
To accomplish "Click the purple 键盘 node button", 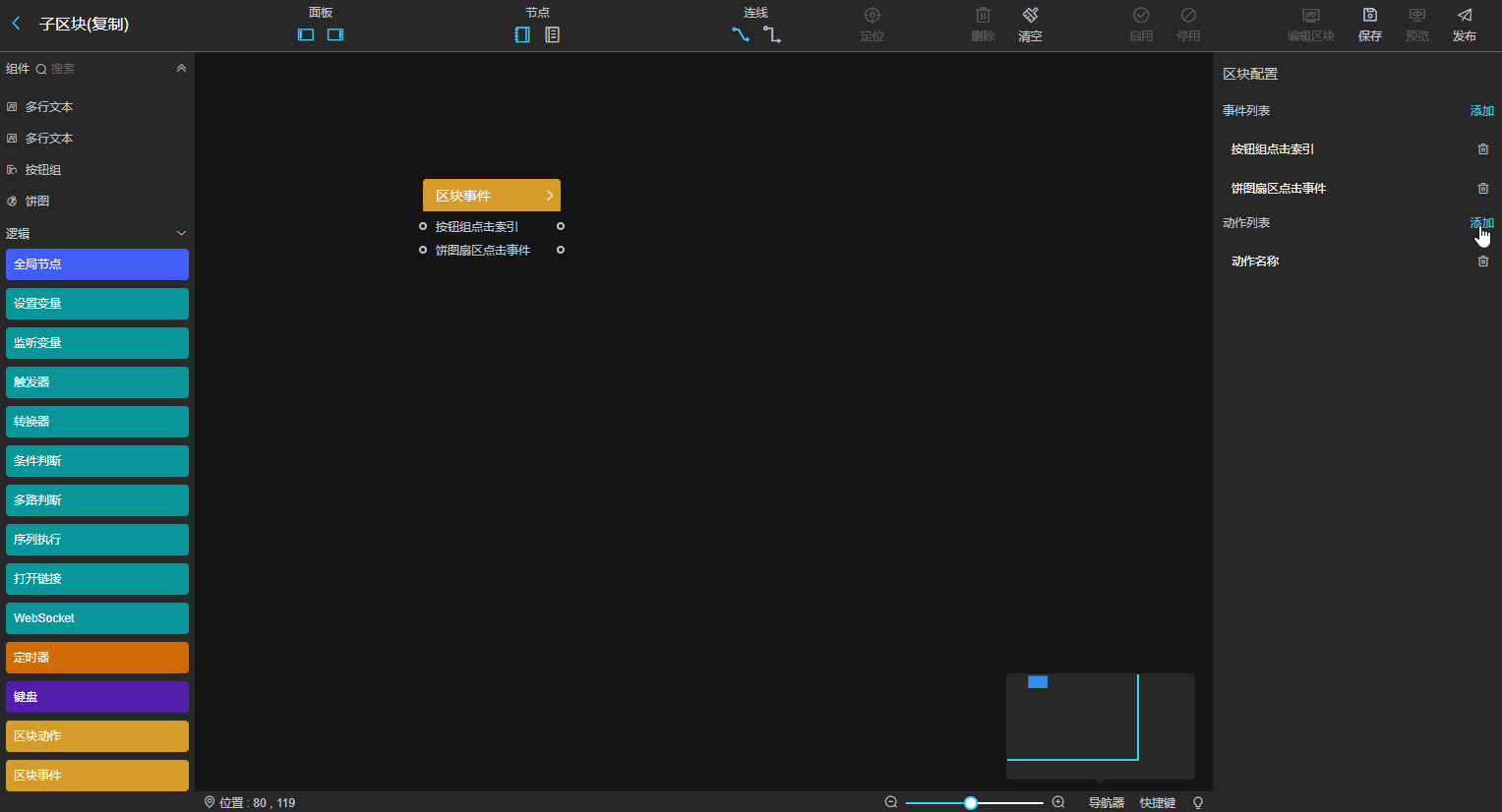I will coord(97,697).
